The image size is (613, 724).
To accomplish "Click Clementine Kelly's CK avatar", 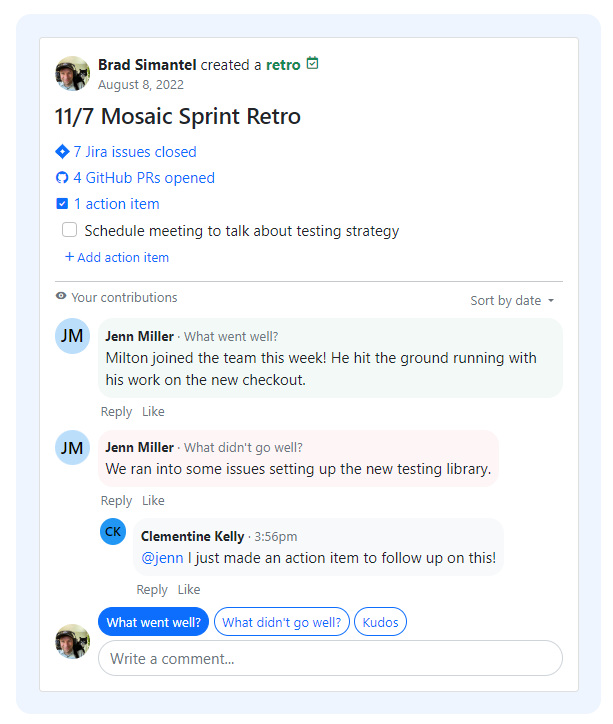I will [x=113, y=531].
